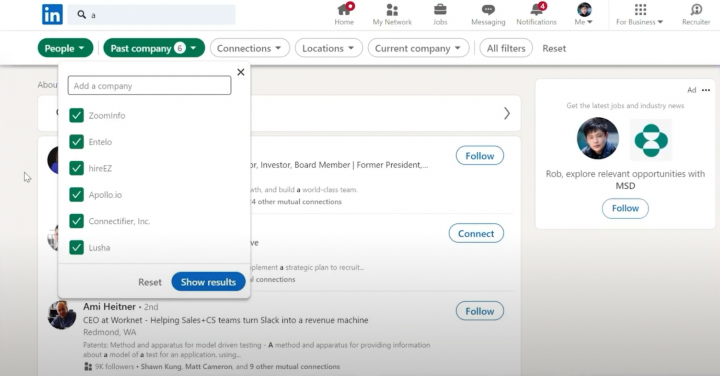Viewport: 720px width, 376px height.
Task: Uncheck the ZoomInfo checkbox
Action: pos(76,115)
